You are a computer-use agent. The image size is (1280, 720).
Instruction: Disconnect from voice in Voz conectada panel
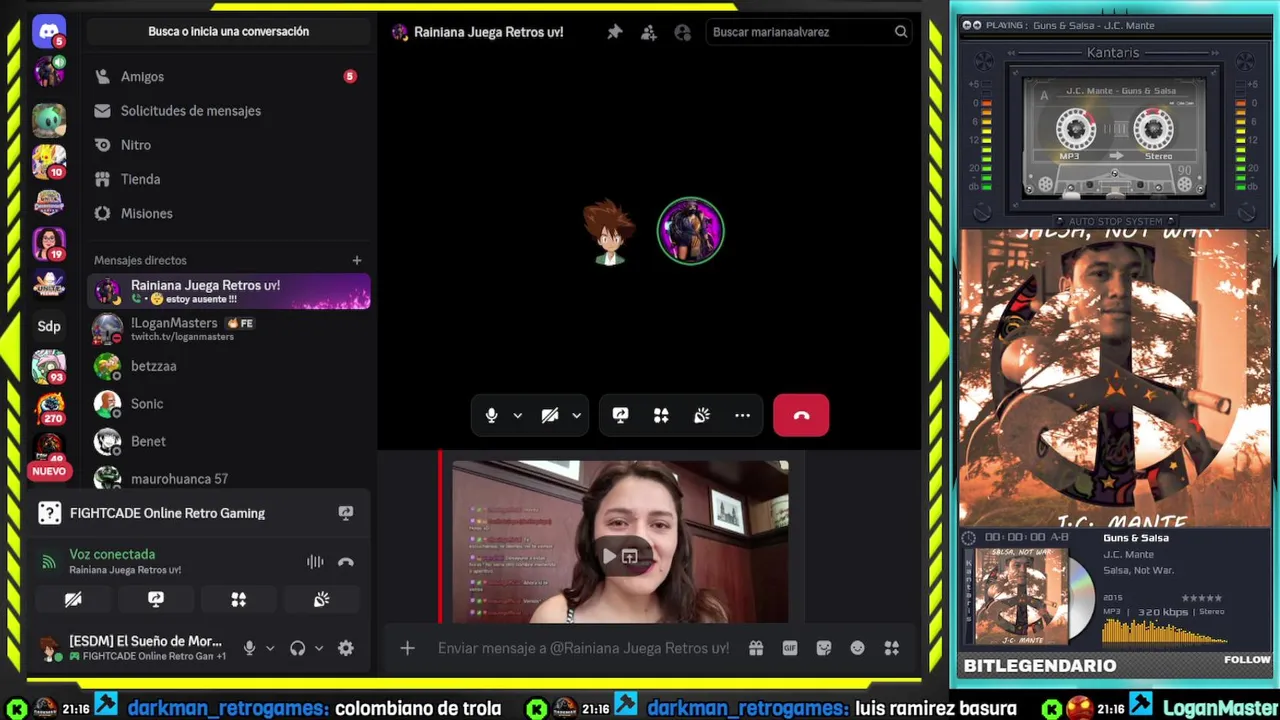pos(346,562)
